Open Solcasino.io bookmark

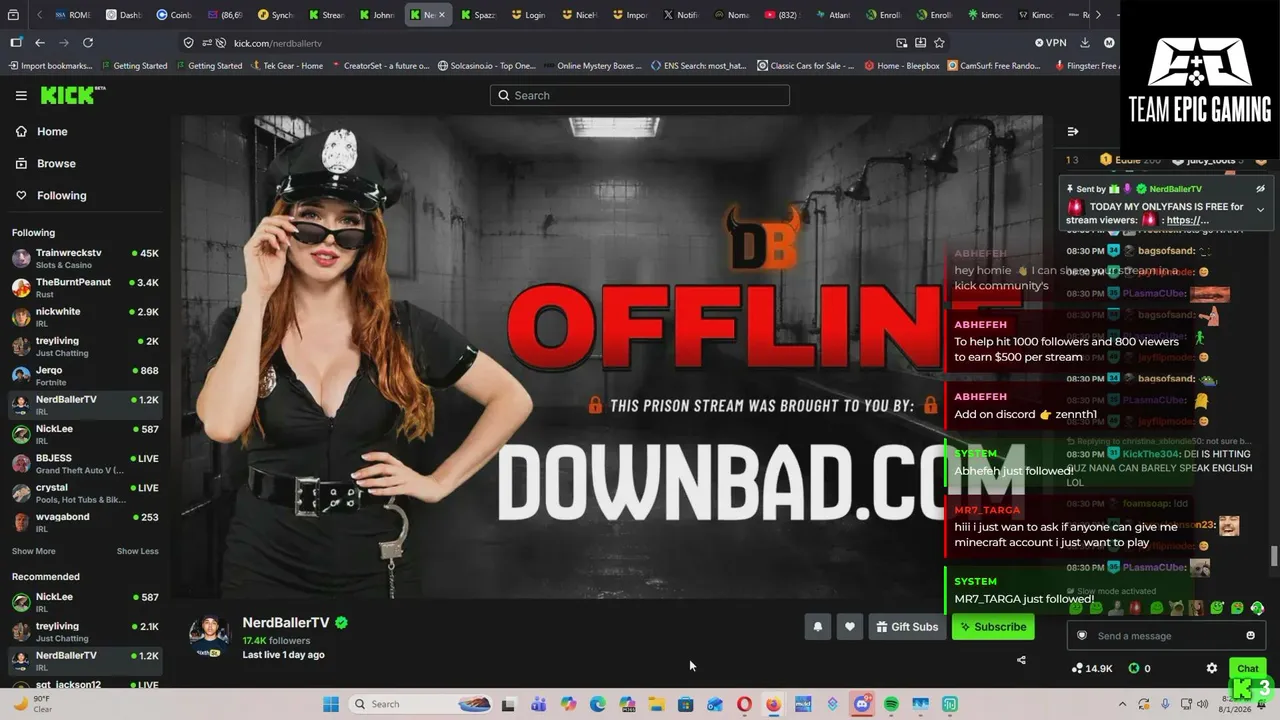tap(486, 66)
